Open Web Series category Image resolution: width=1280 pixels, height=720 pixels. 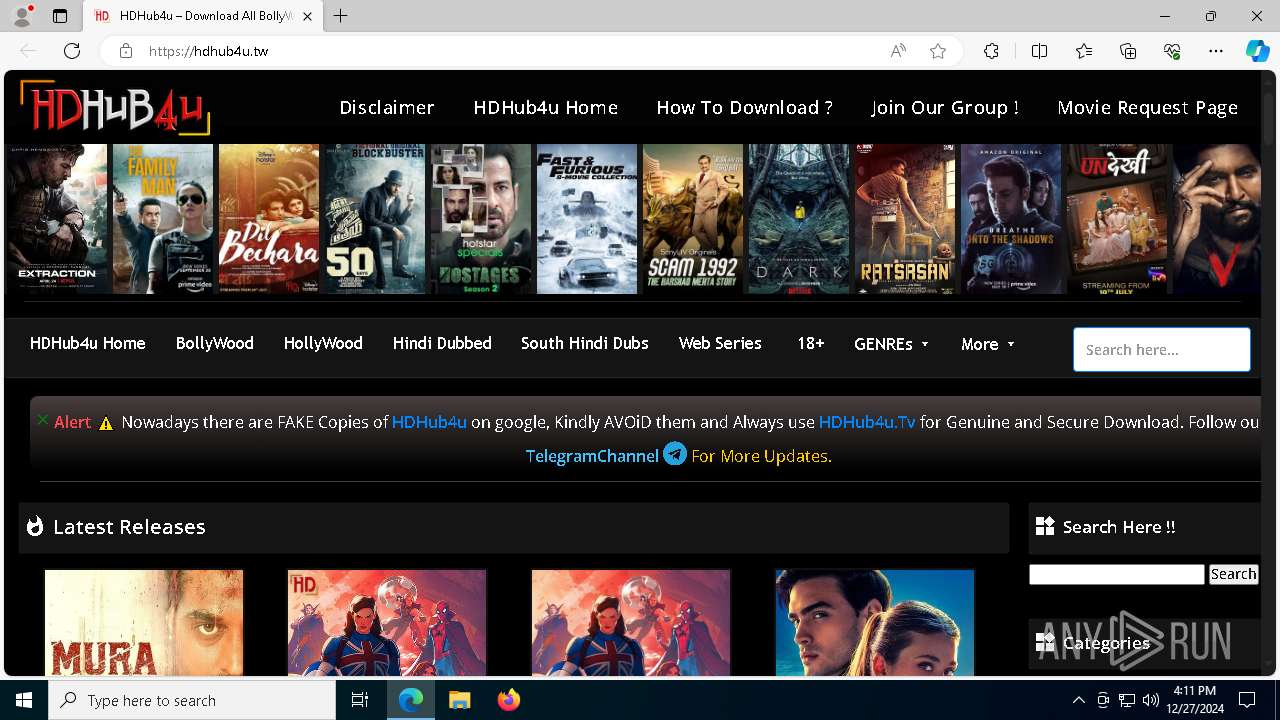pyautogui.click(x=720, y=343)
